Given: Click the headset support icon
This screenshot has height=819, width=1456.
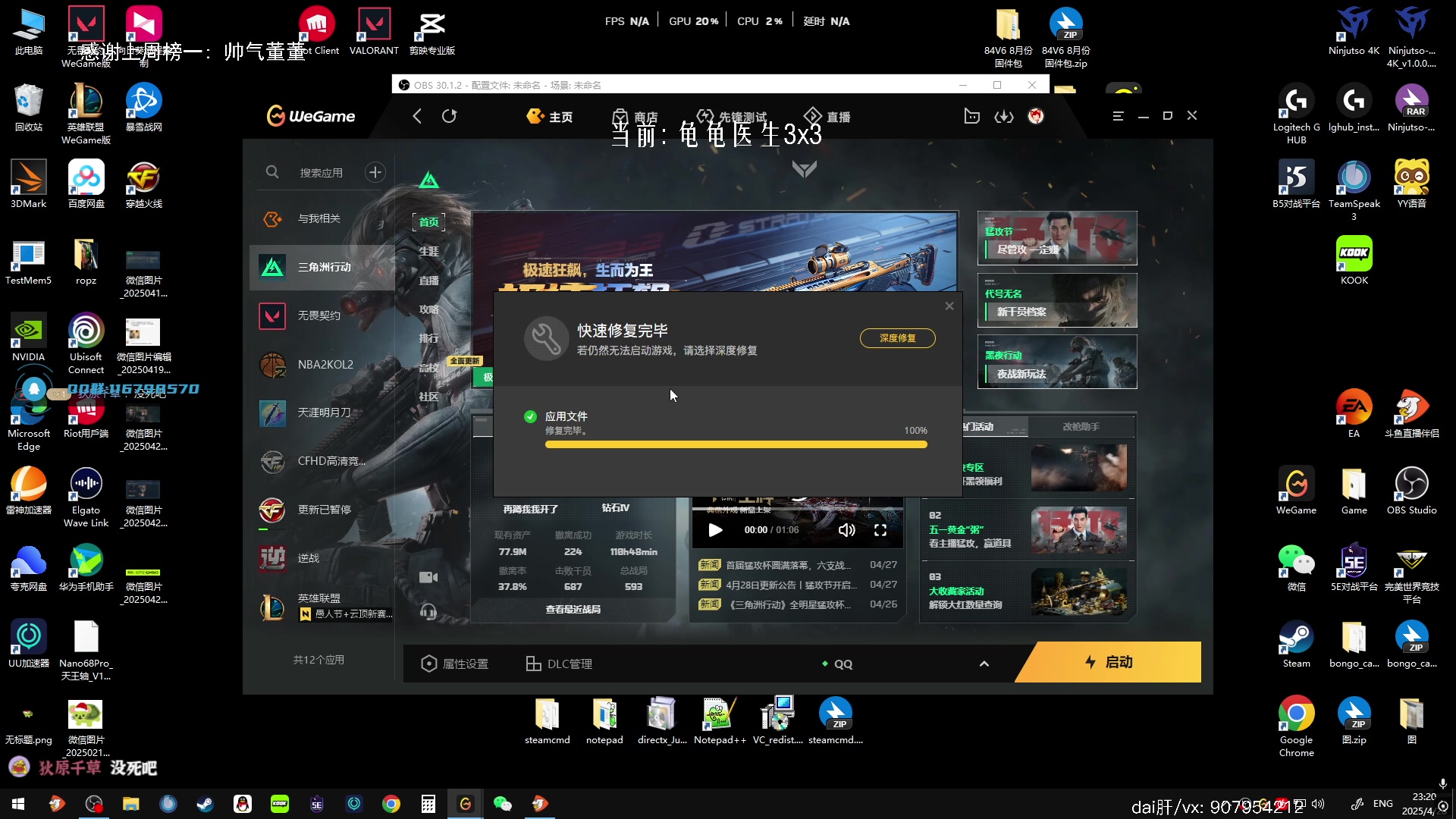Looking at the screenshot, I should [x=428, y=611].
